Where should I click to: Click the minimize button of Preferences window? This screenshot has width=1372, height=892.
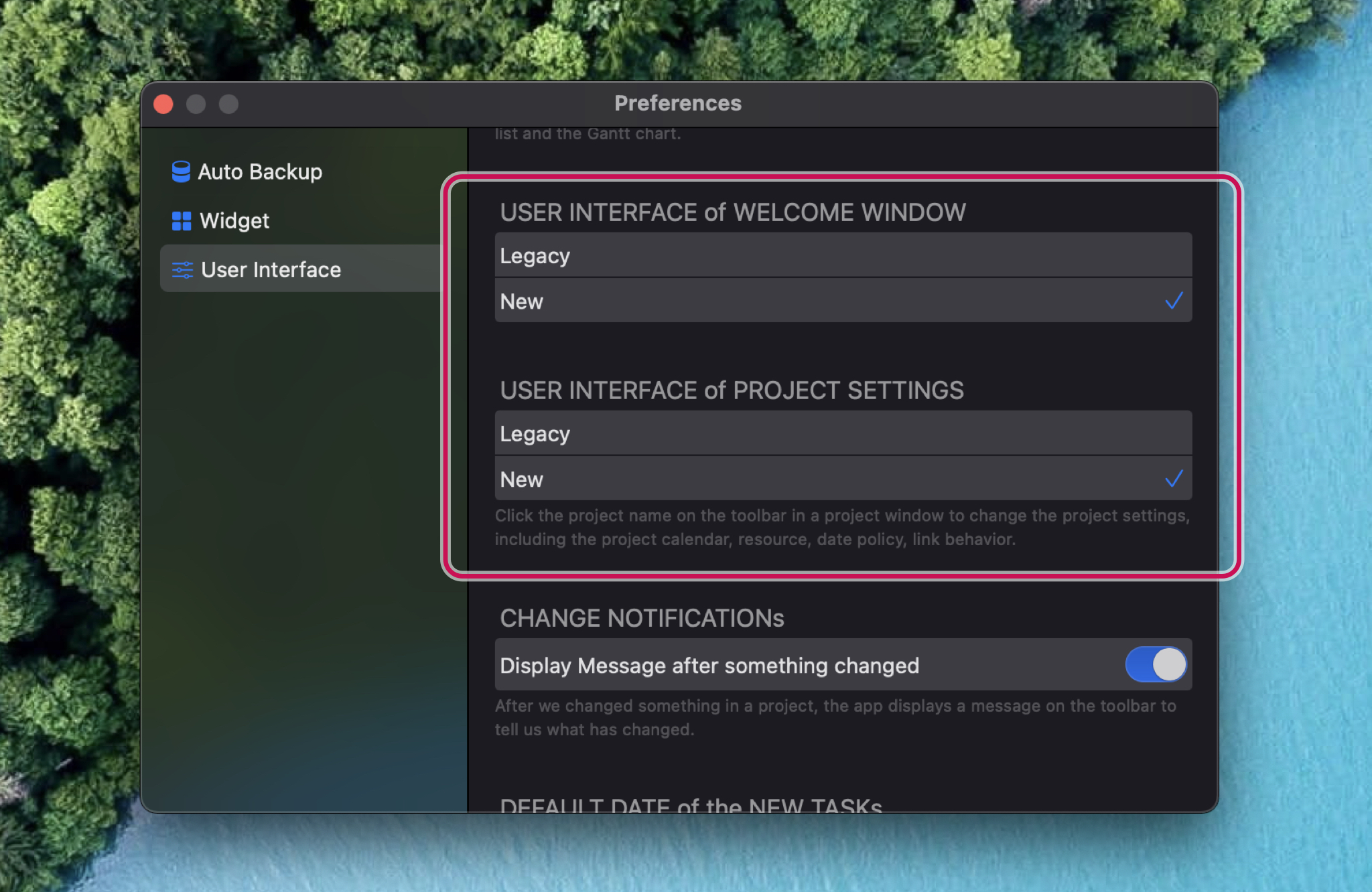pyautogui.click(x=196, y=104)
